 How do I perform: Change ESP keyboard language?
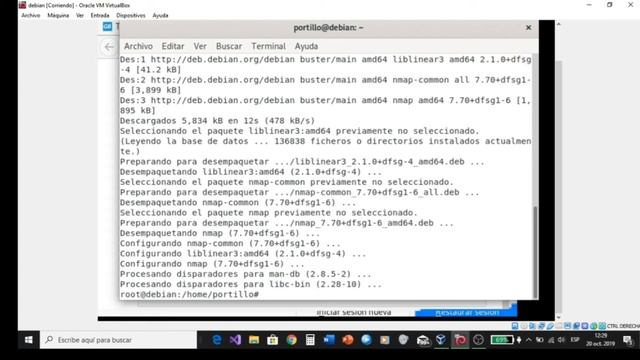(575, 340)
